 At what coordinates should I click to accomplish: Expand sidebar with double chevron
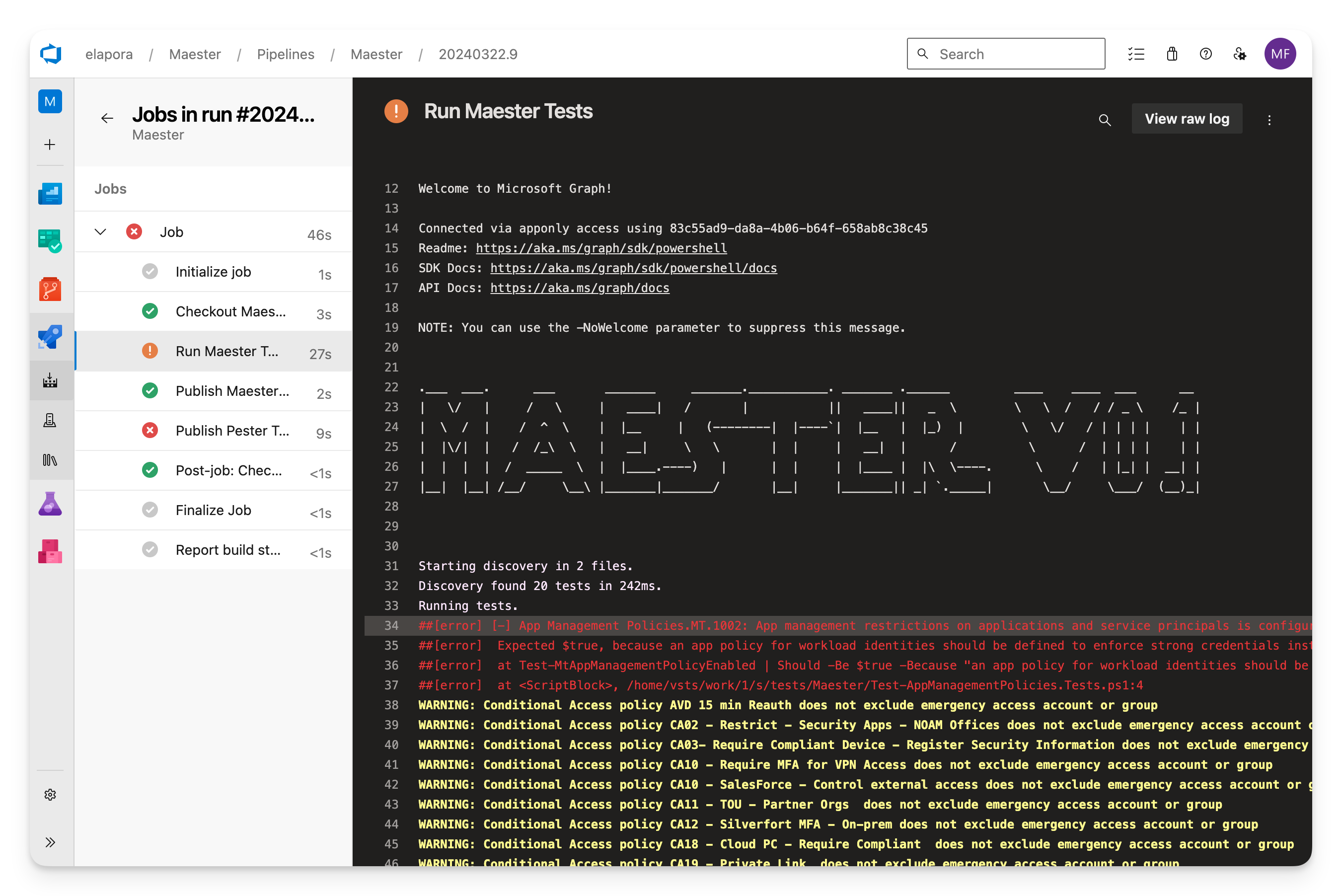(x=50, y=842)
